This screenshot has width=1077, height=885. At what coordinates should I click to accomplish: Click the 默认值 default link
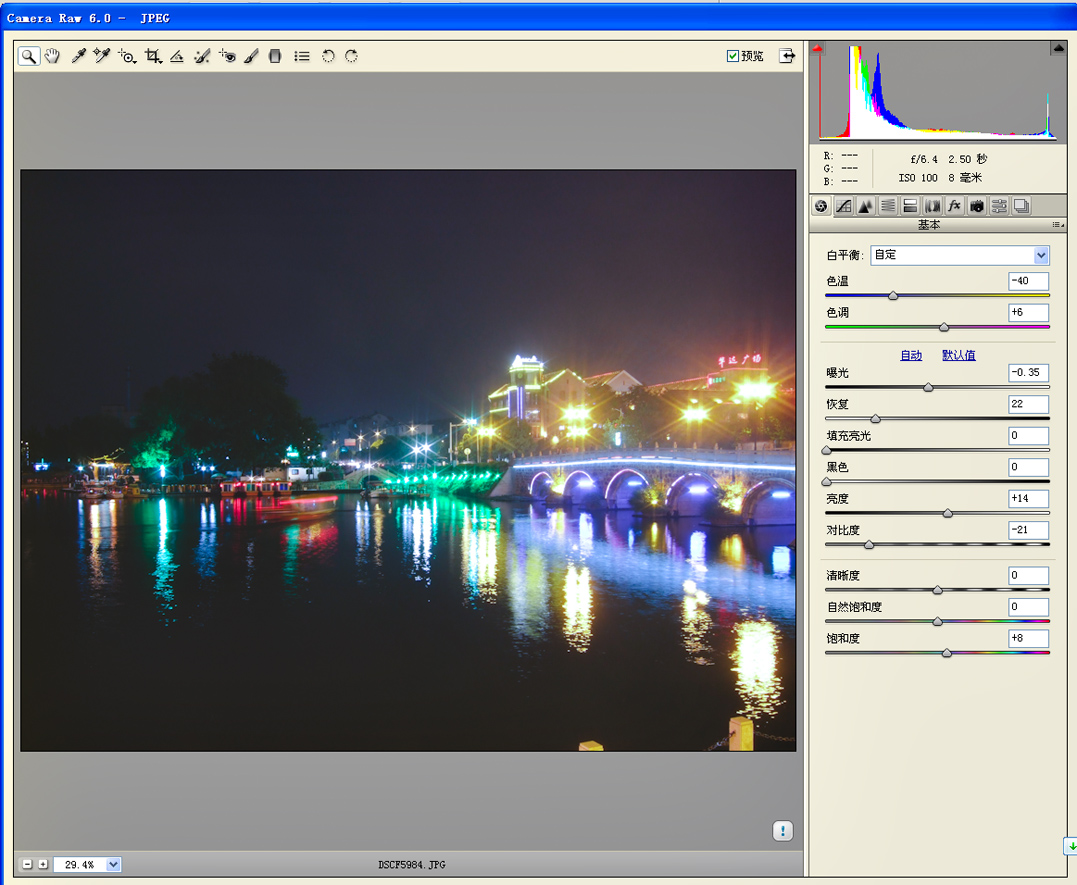point(958,355)
